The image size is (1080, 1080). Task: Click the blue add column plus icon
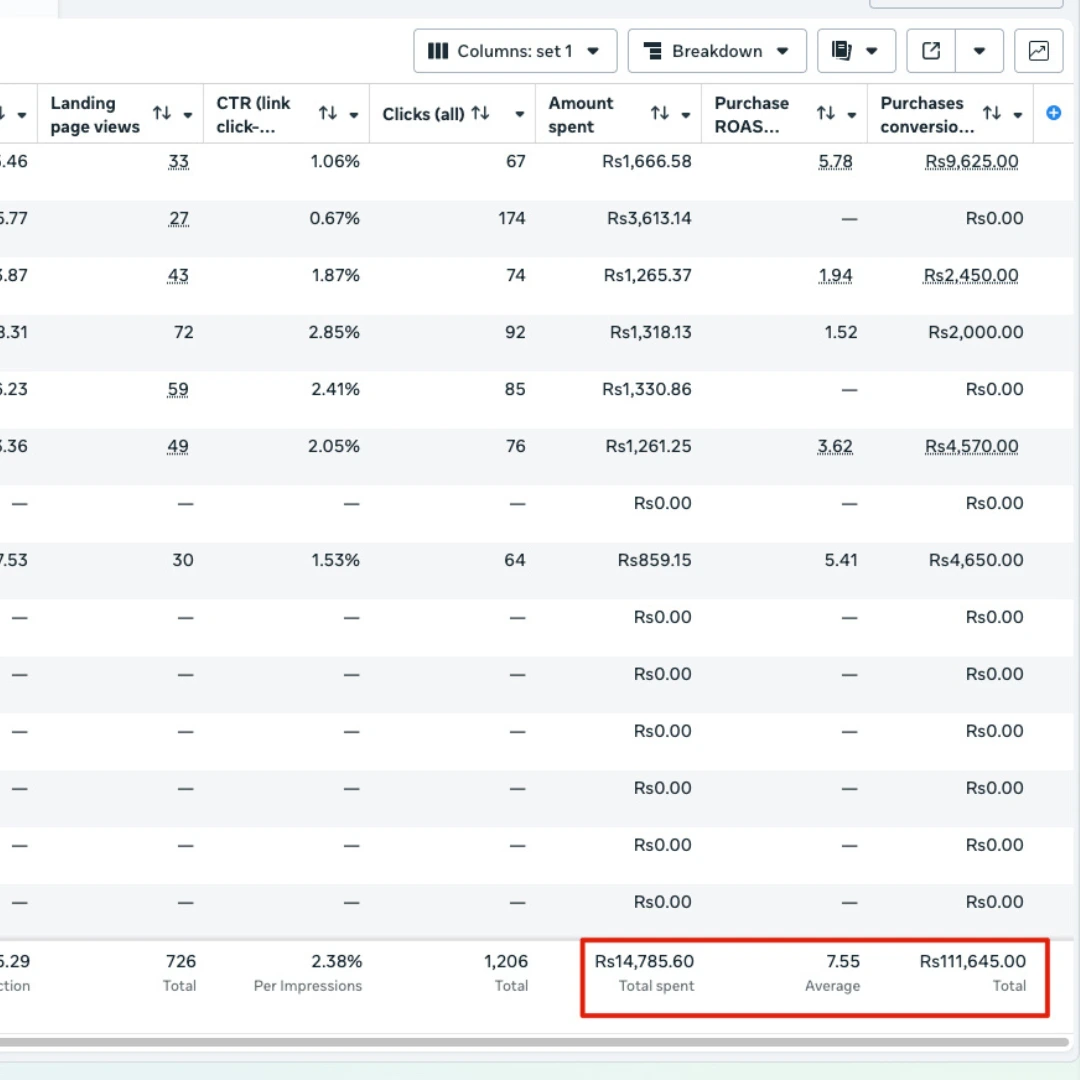click(1053, 113)
